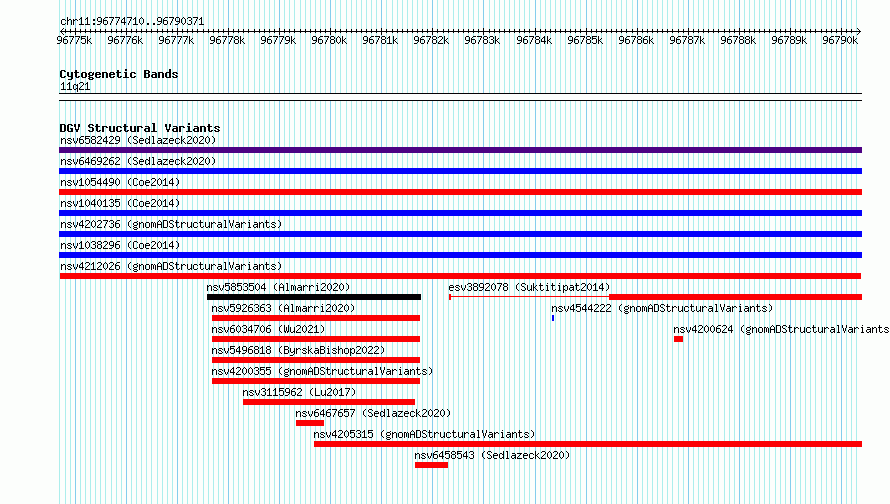Select nsv1038296 (Coe2014) label

click(120, 245)
